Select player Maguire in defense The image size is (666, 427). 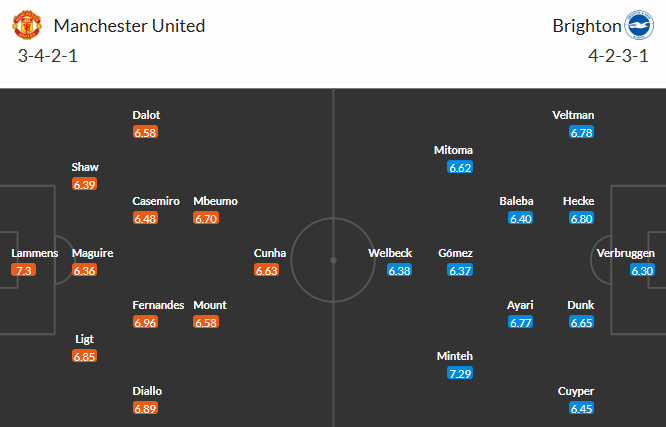point(91,253)
